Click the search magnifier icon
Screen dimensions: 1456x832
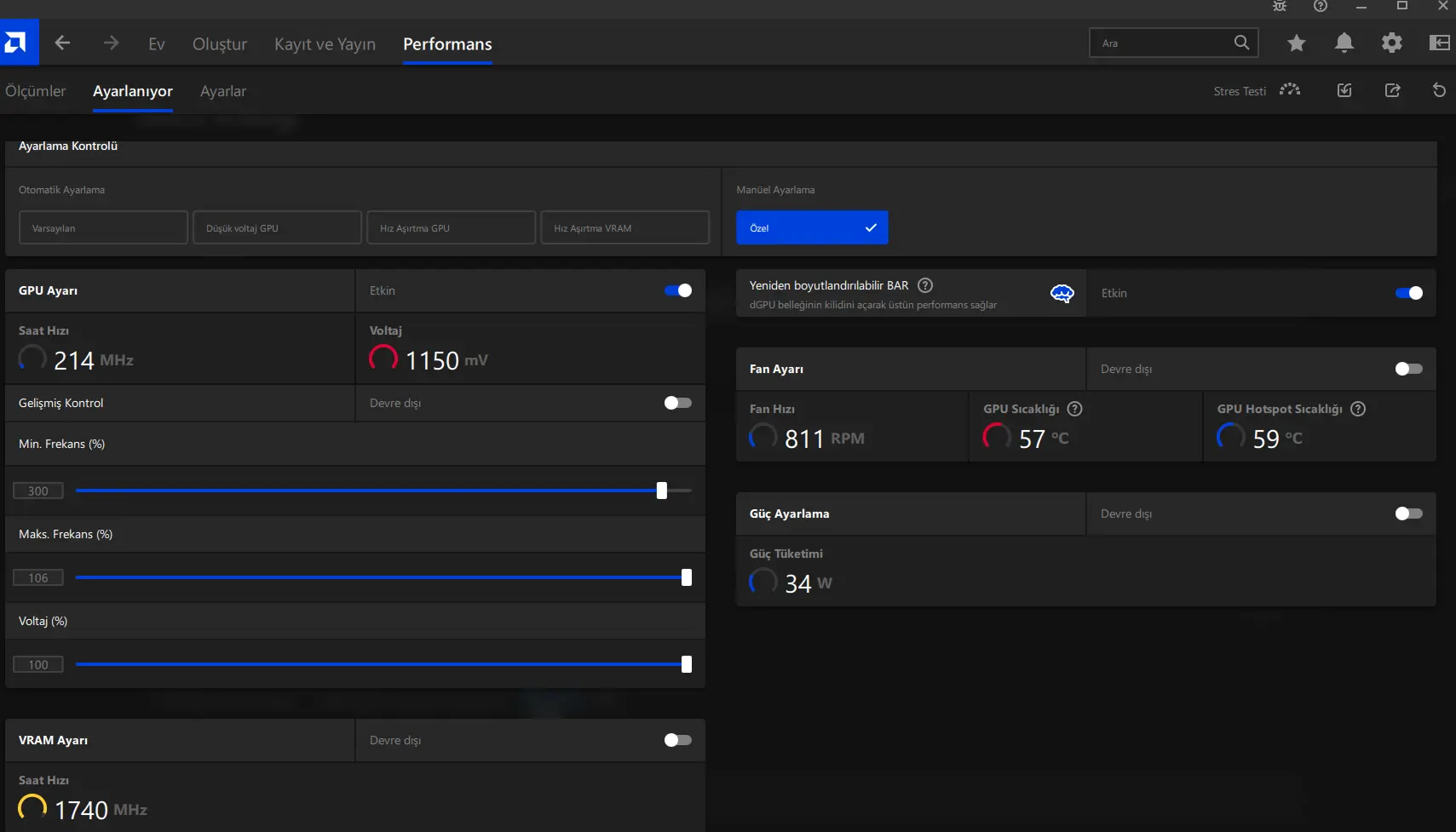pyautogui.click(x=1241, y=43)
